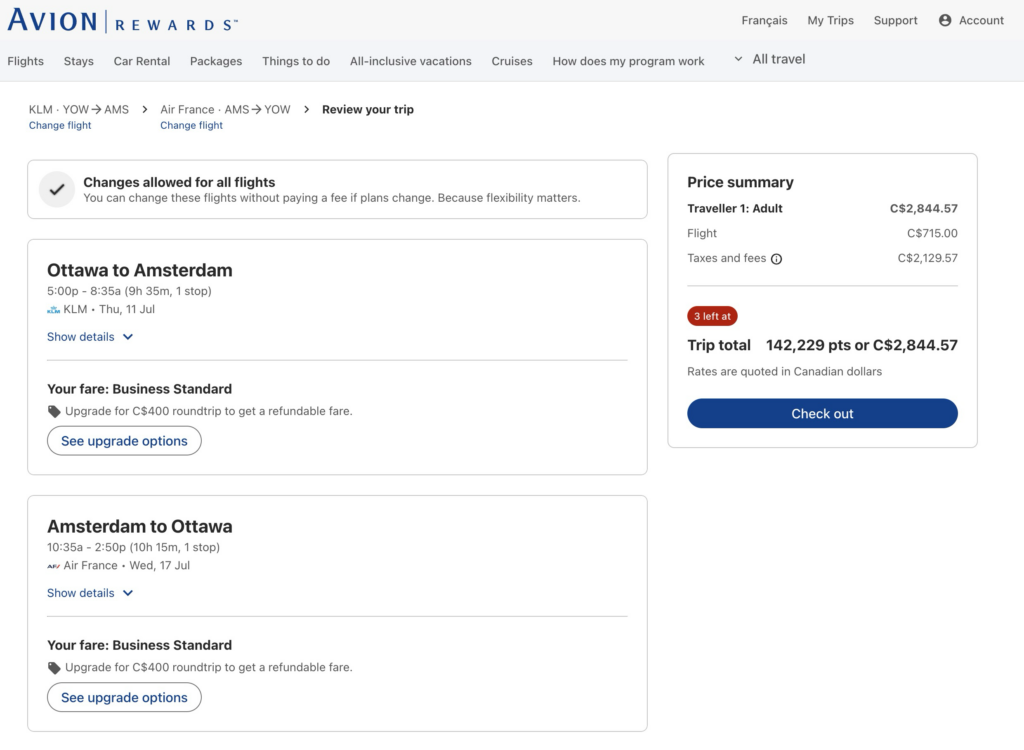Select Car Rental in the navigation
Screen dimensions: 1024x750
142,61
